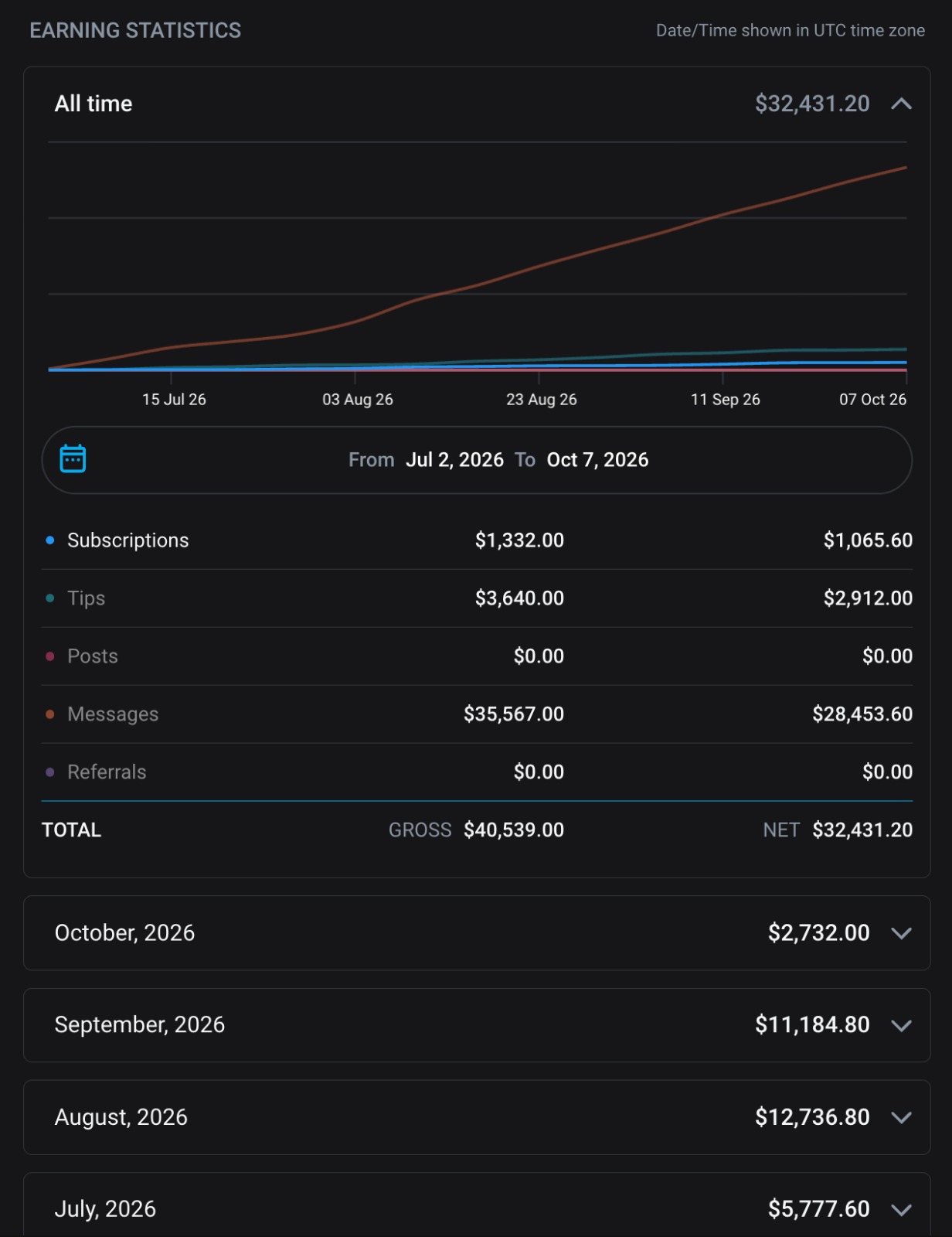952x1237 pixels.
Task: Click the 11 Sep 26 axis label
Action: coord(726,400)
